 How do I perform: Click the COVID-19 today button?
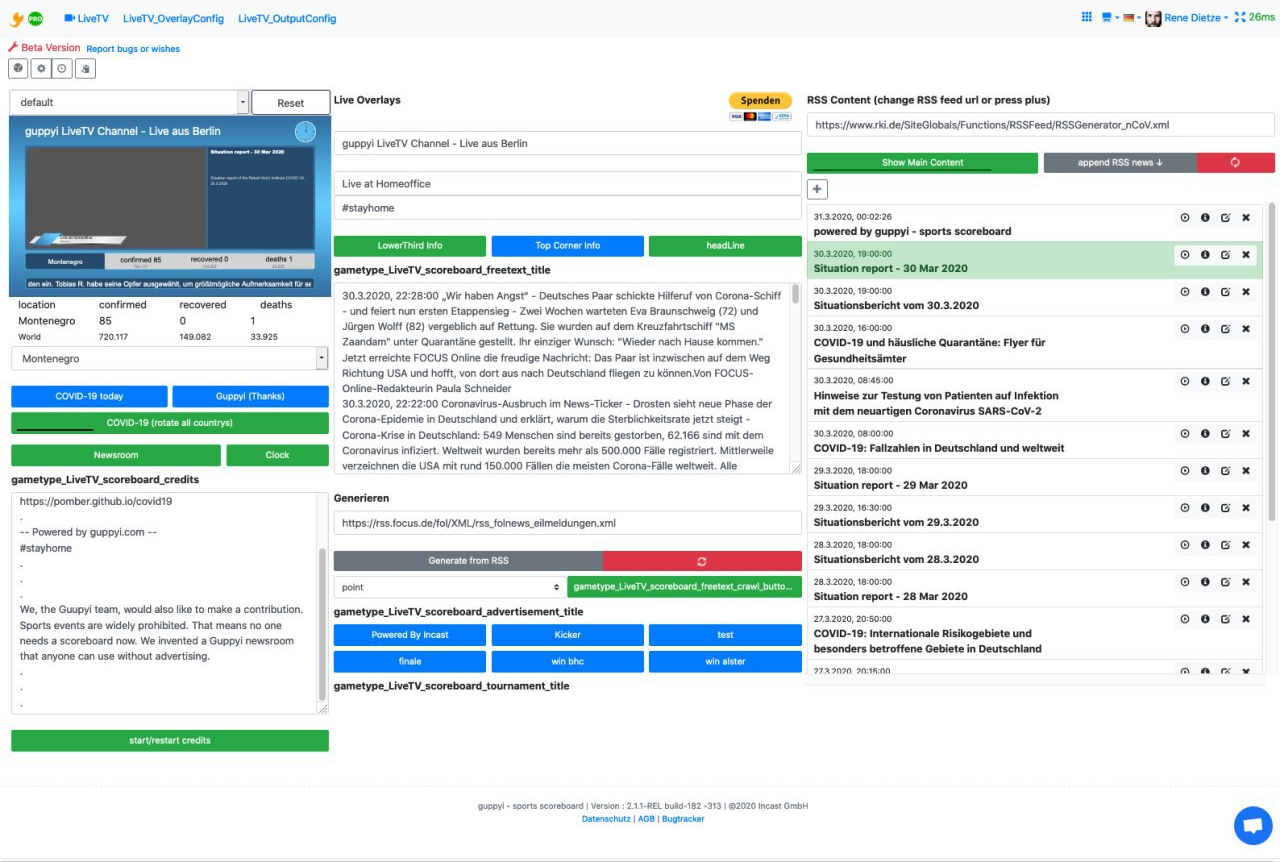(x=89, y=396)
